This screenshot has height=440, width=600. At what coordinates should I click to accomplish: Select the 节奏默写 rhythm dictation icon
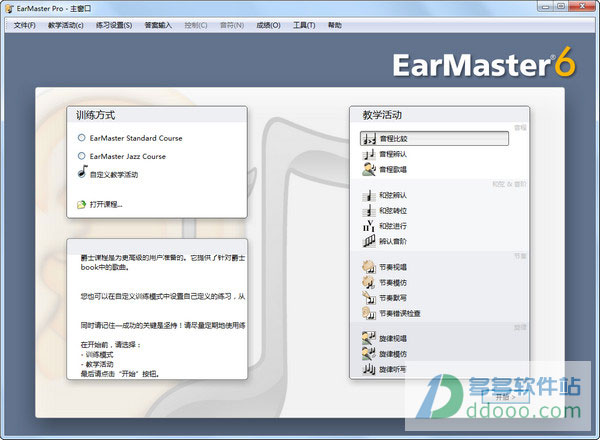(369, 297)
